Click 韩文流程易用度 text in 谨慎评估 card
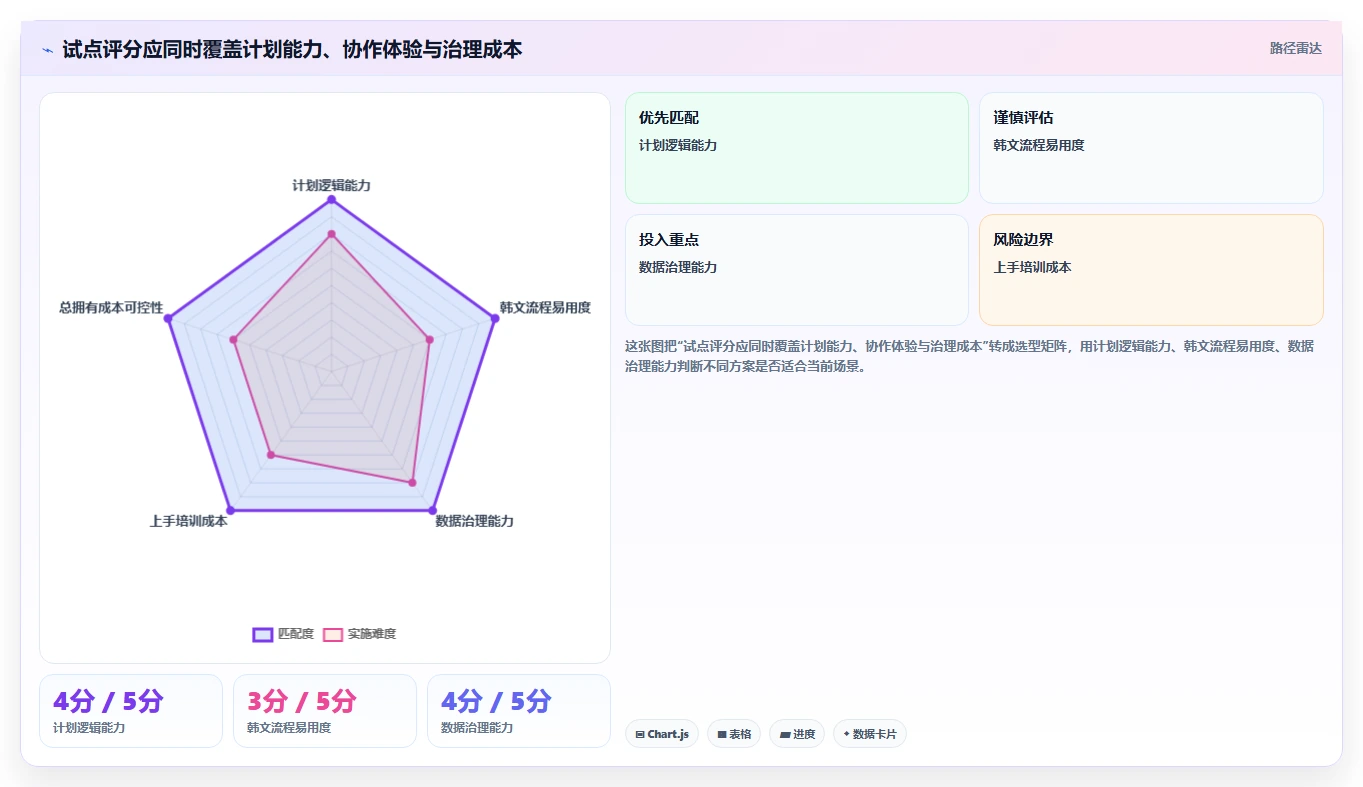 [1039, 146]
